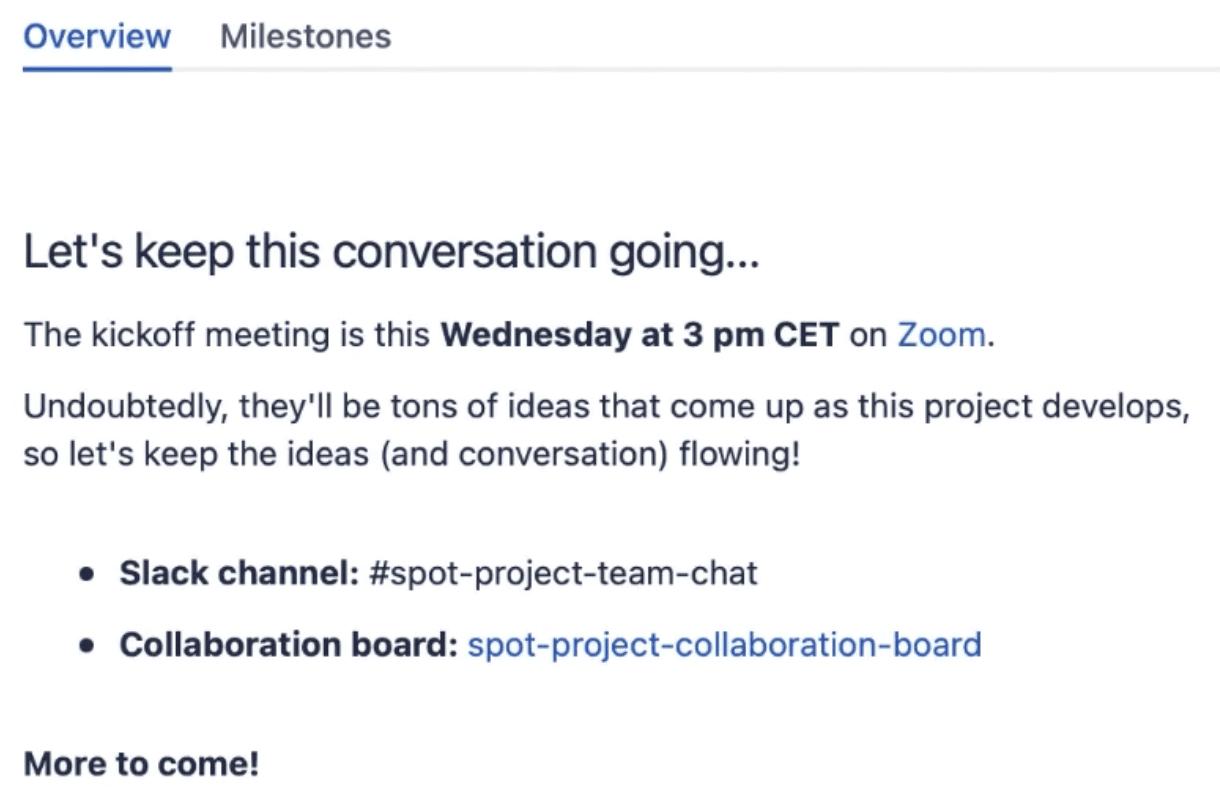Open the Zoom meeting link
This screenshot has height=794, width=1220.
pyautogui.click(x=941, y=334)
